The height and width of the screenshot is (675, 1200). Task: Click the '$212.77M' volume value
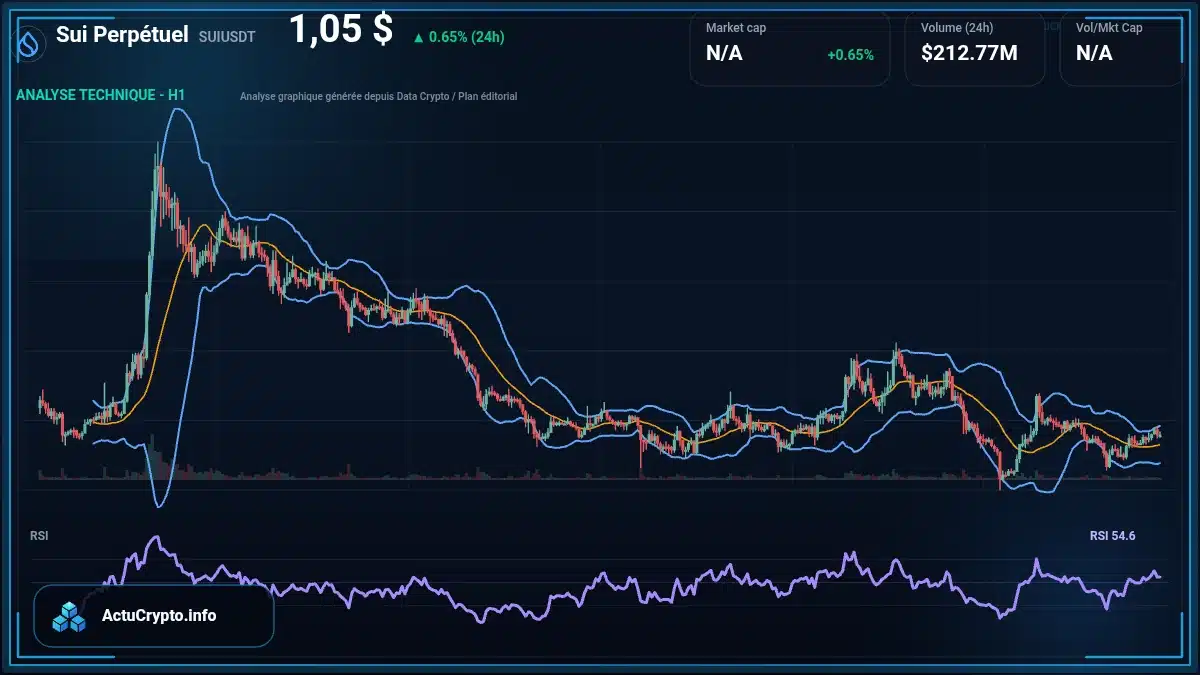pos(969,54)
